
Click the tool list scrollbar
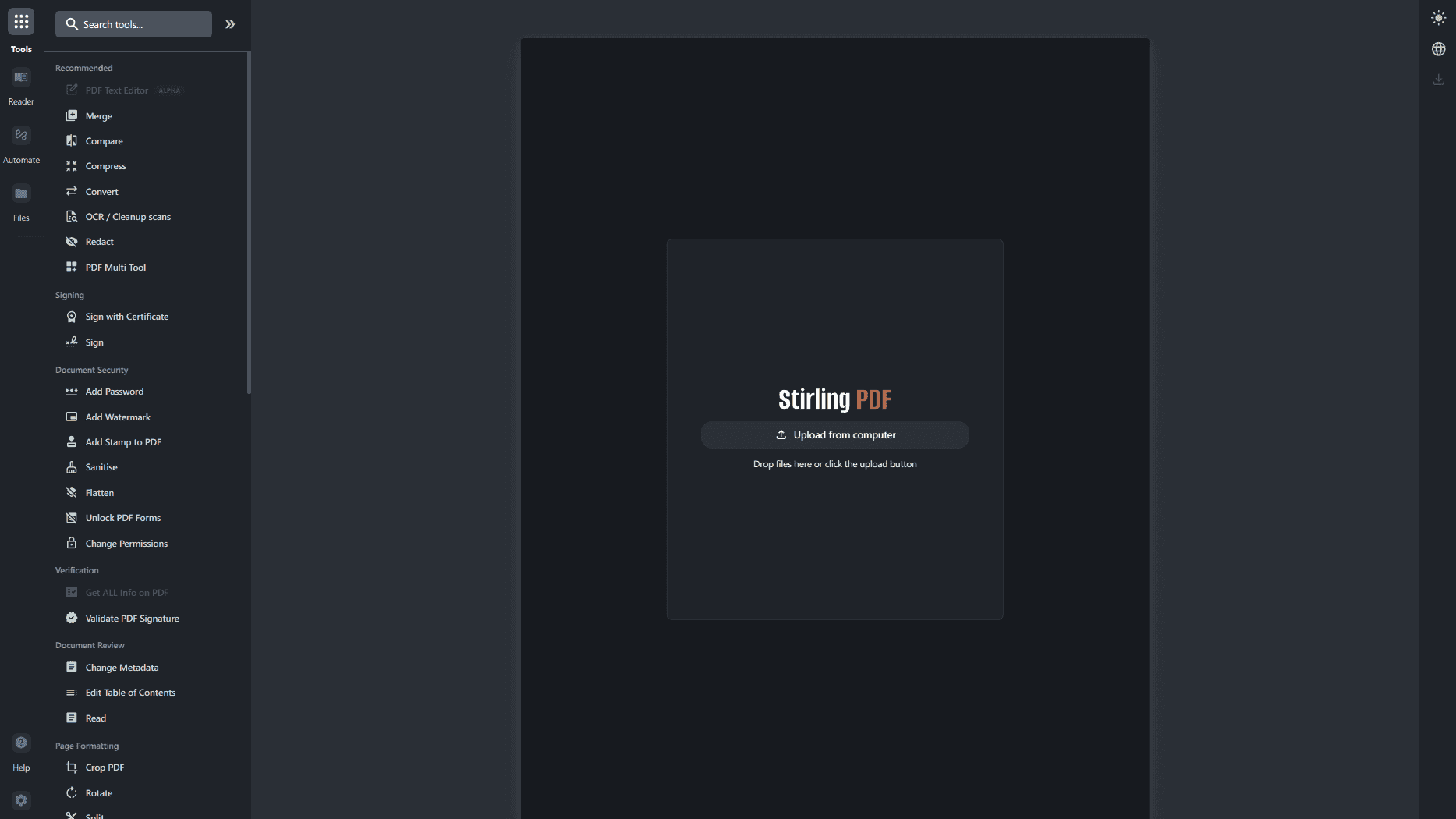click(249, 223)
